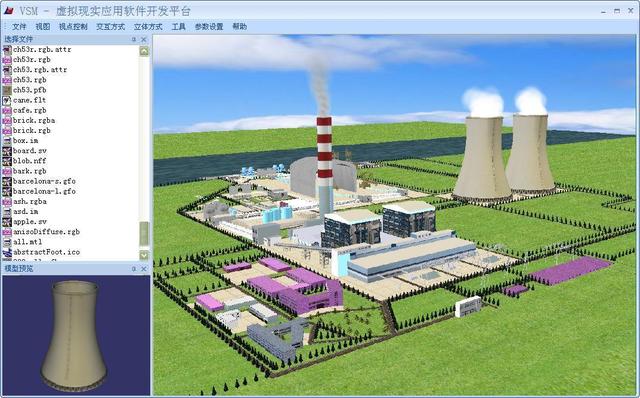The height and width of the screenshot is (398, 640).
Task: Open the 文件 menu
Action: pos(19,27)
